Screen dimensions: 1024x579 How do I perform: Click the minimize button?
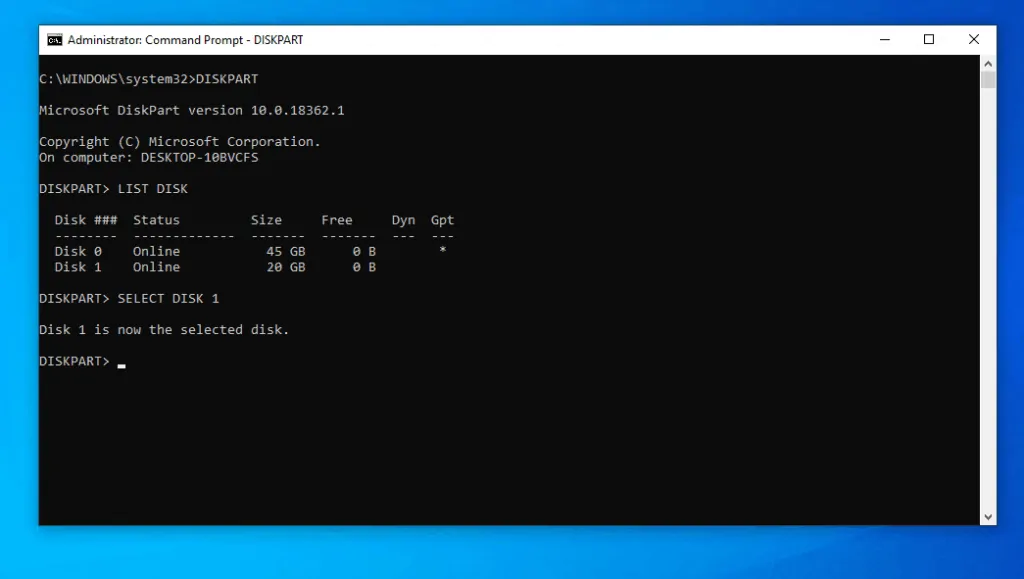884,39
